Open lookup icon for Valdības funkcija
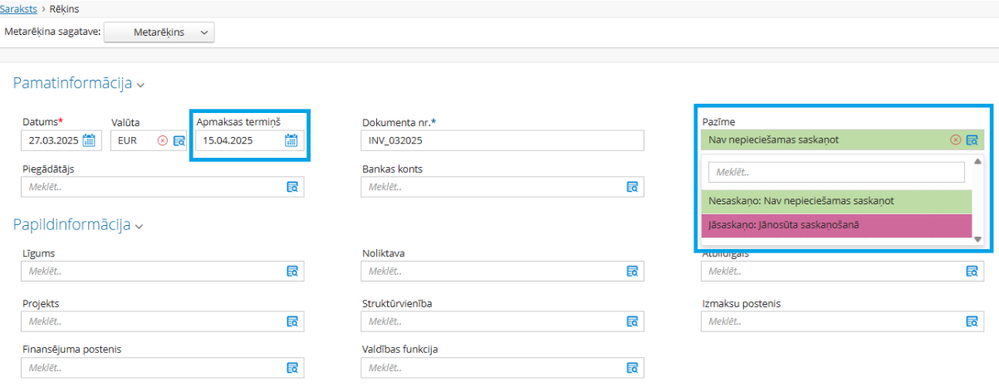The height and width of the screenshot is (392, 999). [633, 367]
